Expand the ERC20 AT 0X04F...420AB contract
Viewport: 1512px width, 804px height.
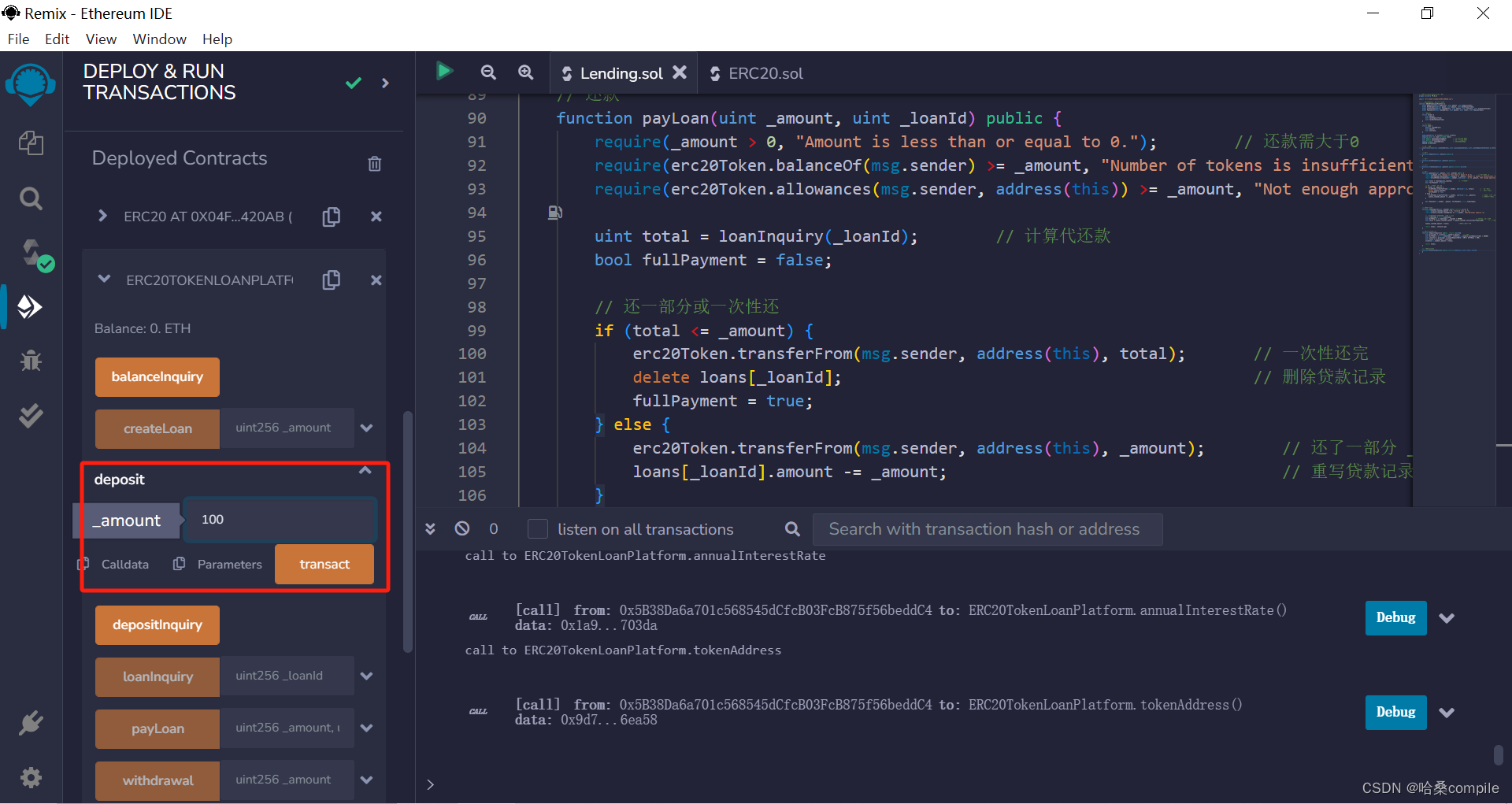click(x=102, y=216)
